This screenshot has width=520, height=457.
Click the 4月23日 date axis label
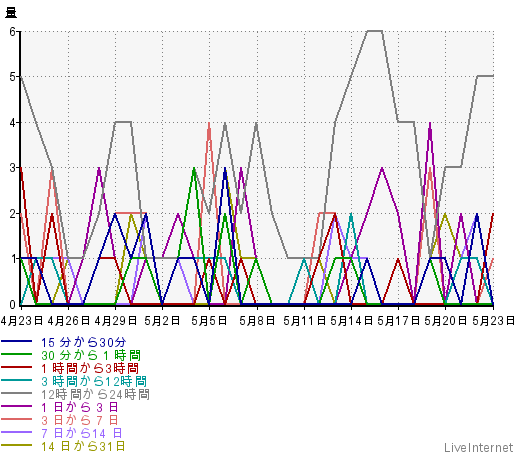pyautogui.click(x=22, y=321)
